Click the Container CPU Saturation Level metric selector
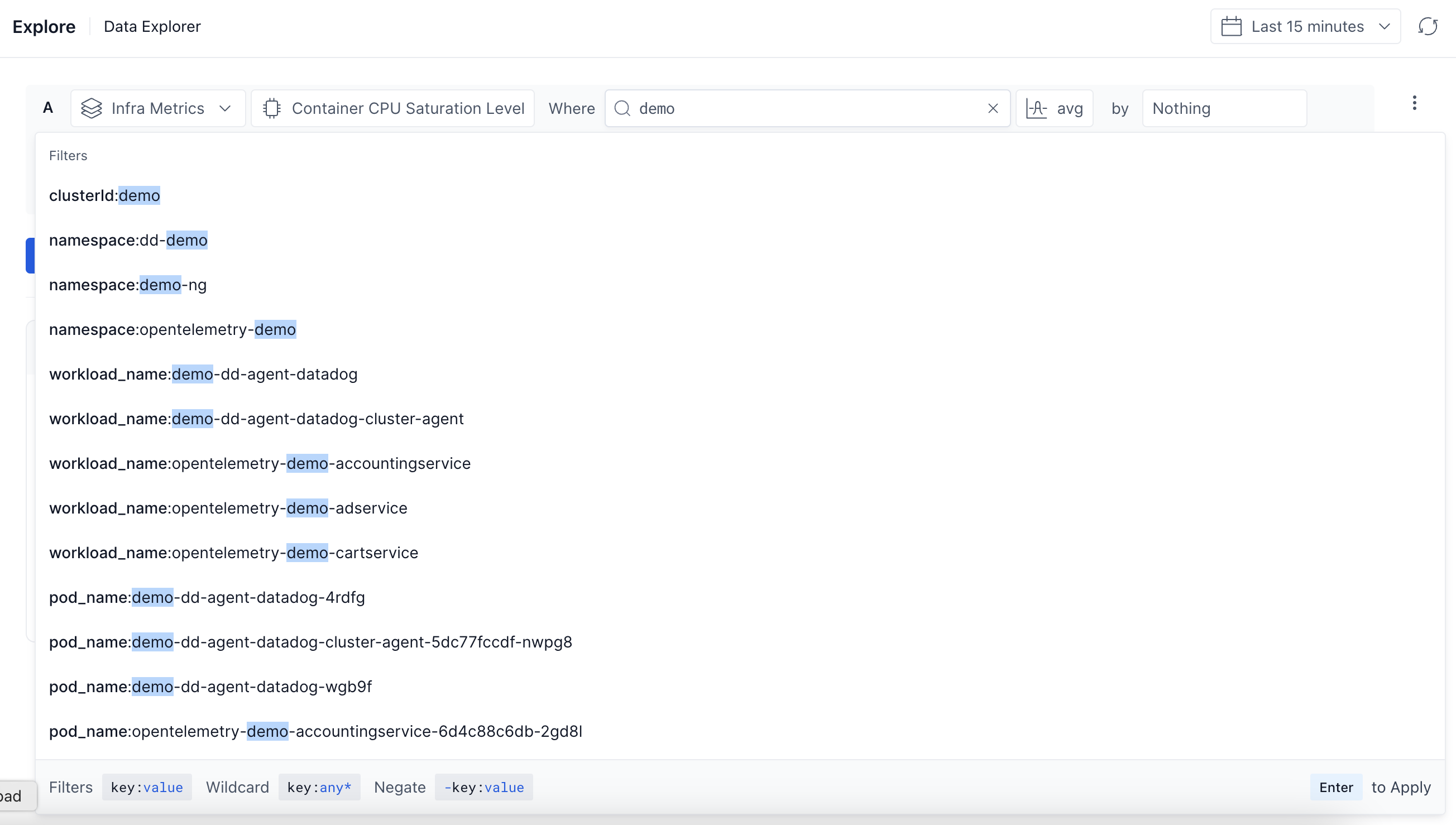The image size is (1456, 825). click(x=408, y=108)
